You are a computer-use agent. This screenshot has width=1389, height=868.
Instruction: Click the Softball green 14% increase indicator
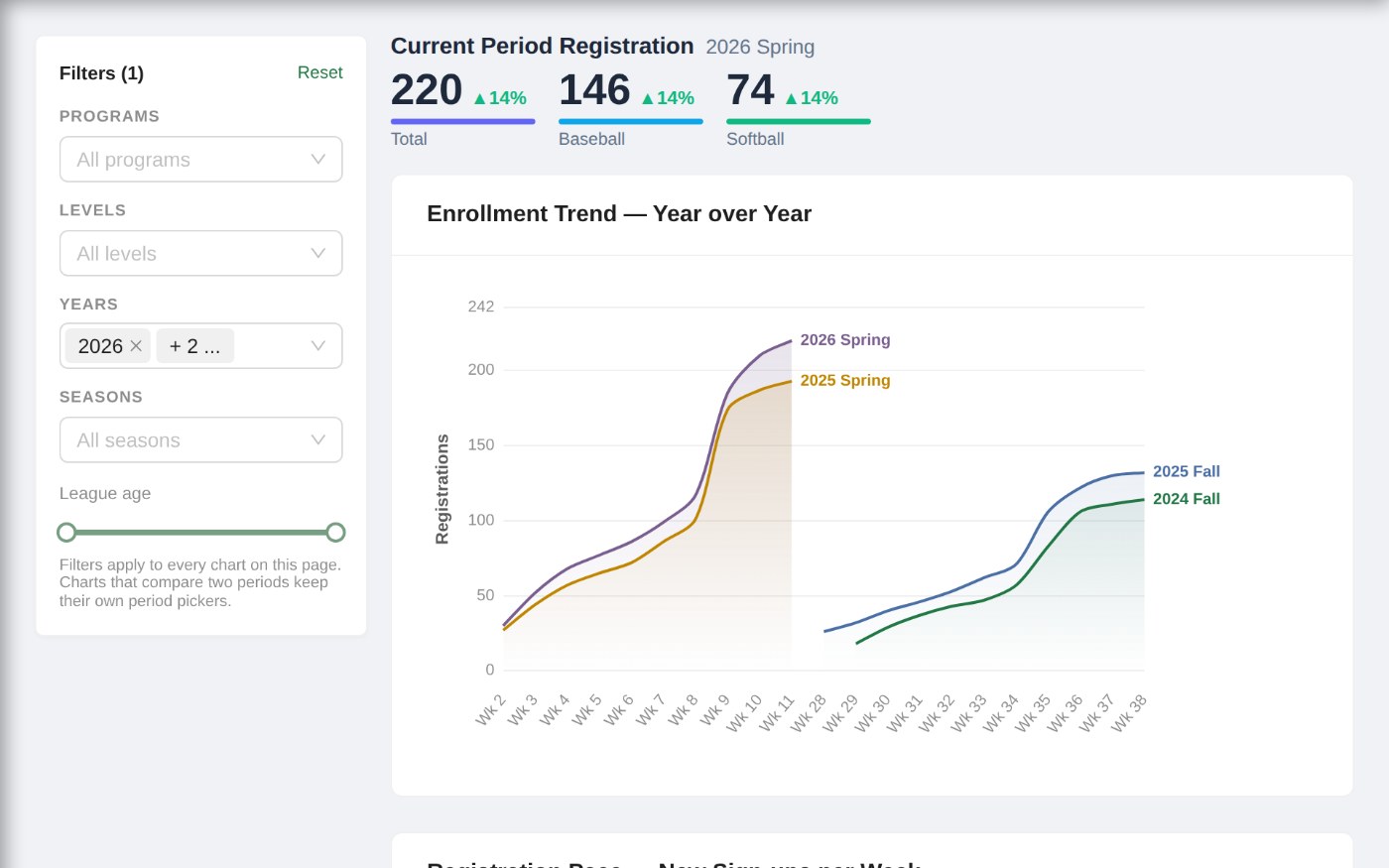pos(812,98)
